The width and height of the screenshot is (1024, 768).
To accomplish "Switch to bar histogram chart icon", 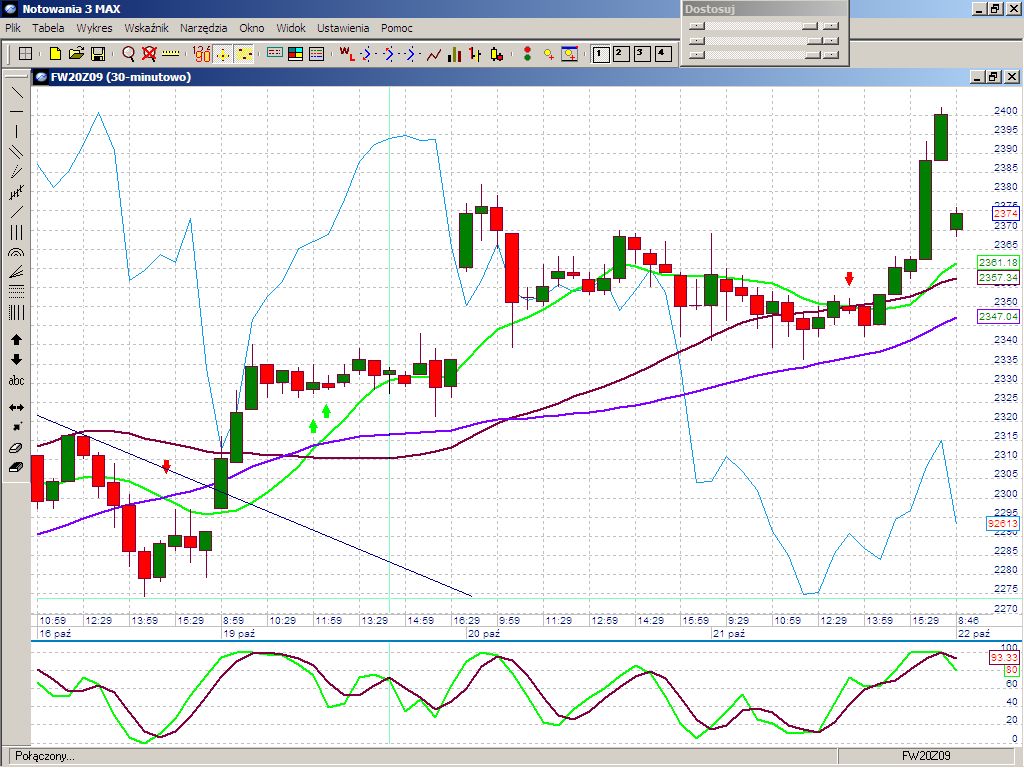I will coord(455,54).
